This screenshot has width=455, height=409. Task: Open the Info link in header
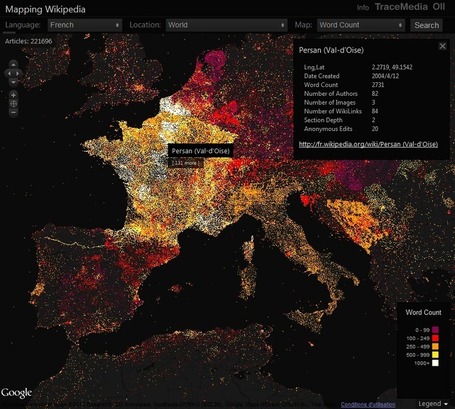coord(363,7)
